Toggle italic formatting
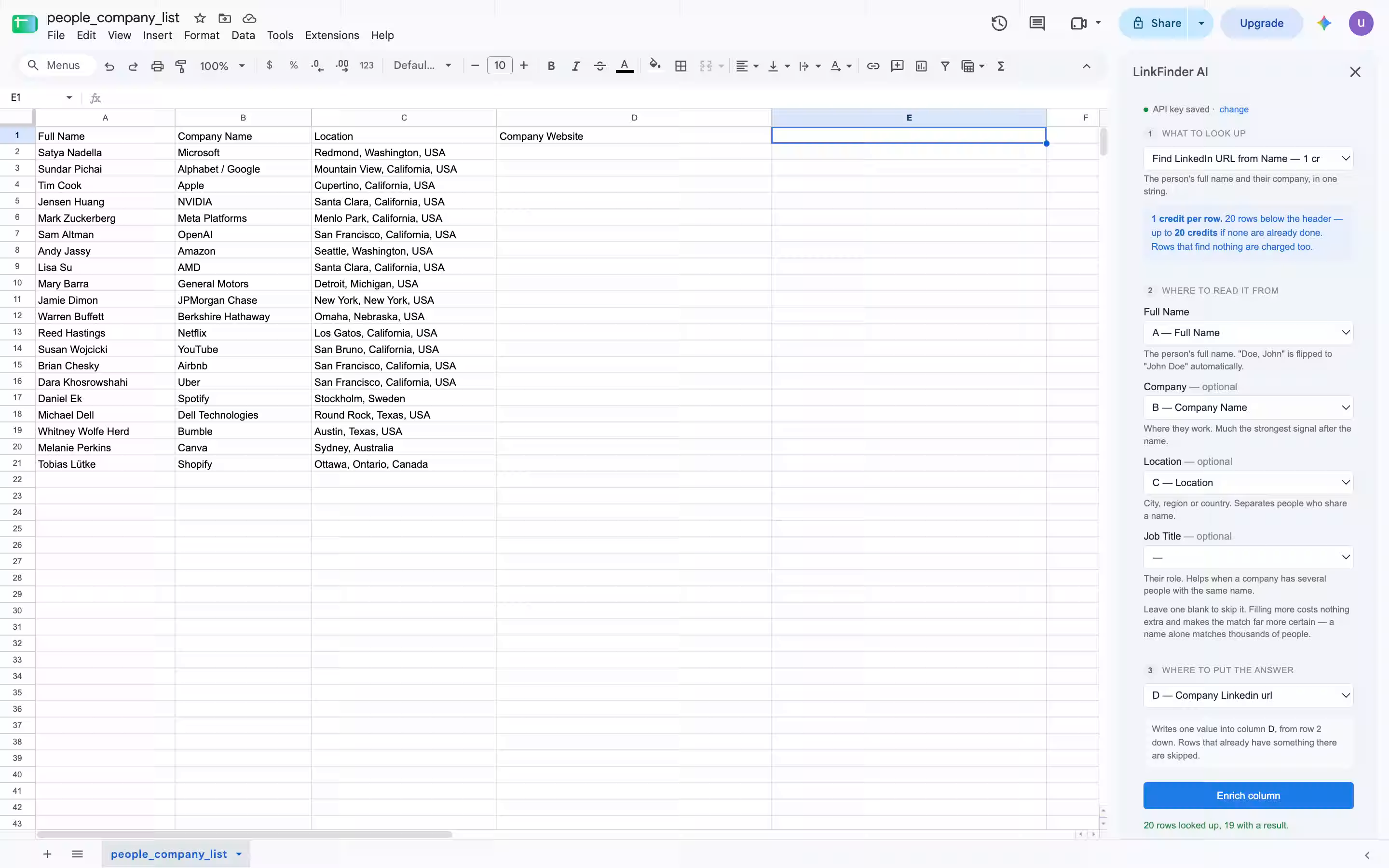The height and width of the screenshot is (868, 1389). pyautogui.click(x=575, y=66)
